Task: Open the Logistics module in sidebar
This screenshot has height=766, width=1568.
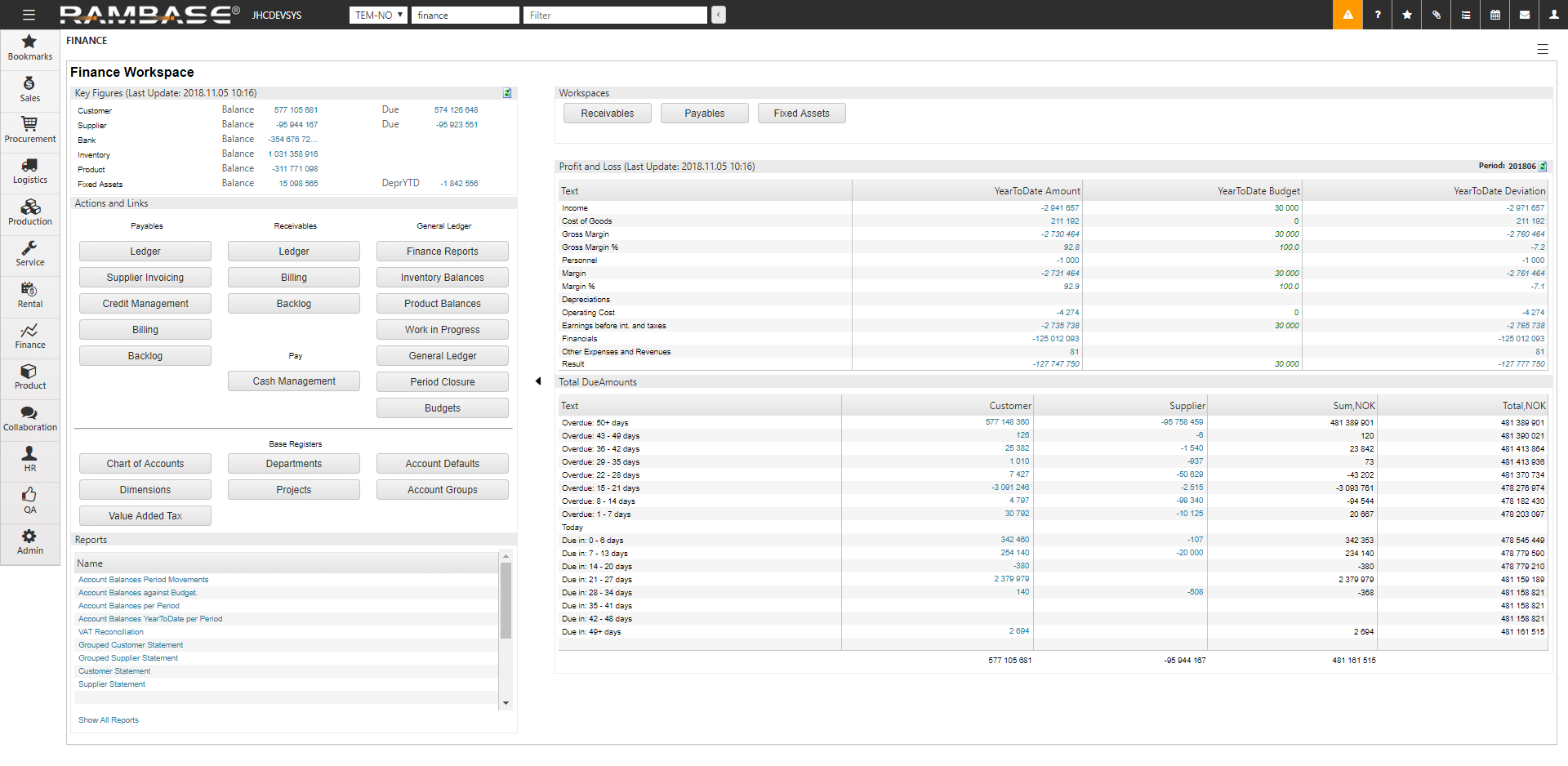Action: tap(30, 172)
